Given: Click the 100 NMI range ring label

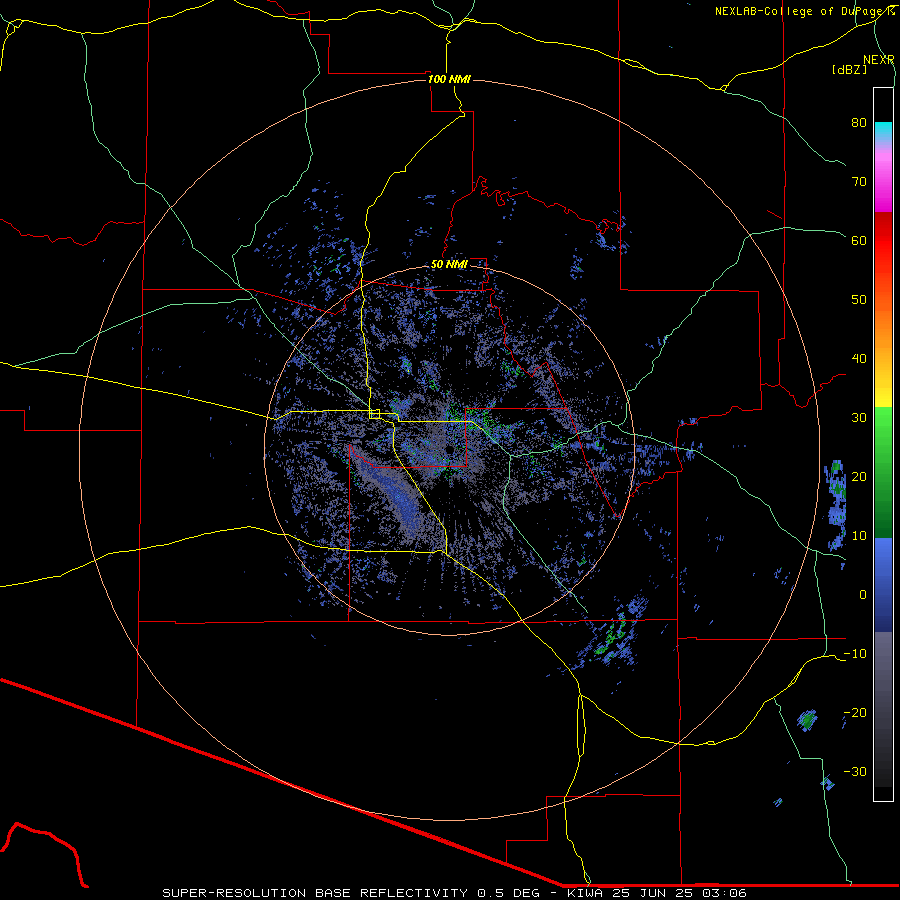Looking at the screenshot, I should (x=449, y=79).
